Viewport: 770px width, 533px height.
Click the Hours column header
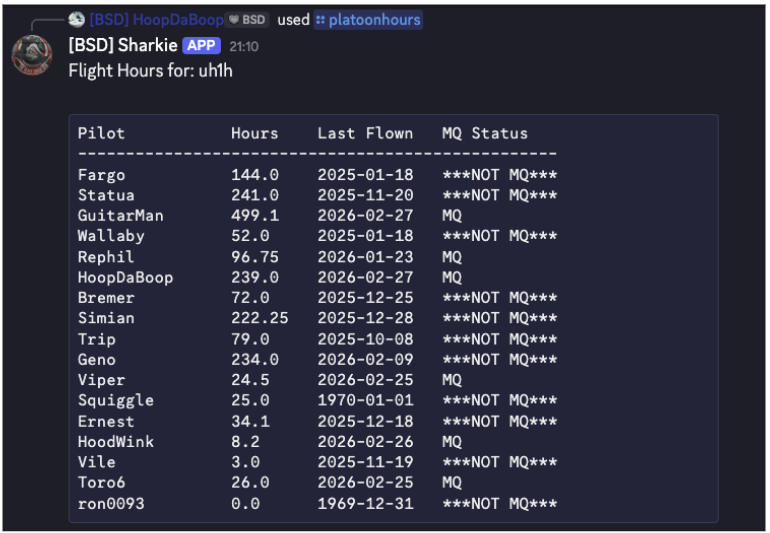(x=254, y=133)
